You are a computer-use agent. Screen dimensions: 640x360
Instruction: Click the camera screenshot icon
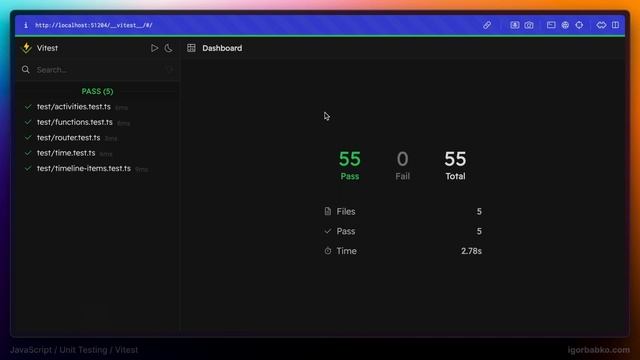pyautogui.click(x=529, y=25)
